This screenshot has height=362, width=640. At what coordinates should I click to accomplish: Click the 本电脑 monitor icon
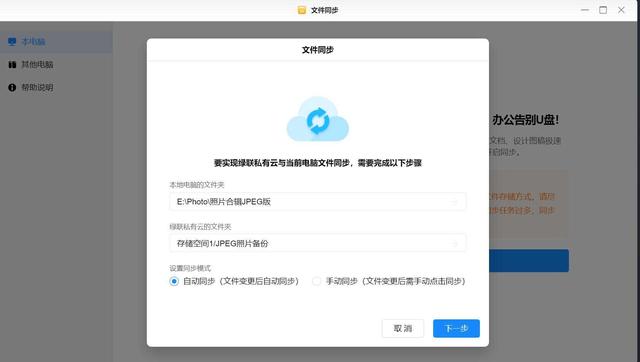12,42
